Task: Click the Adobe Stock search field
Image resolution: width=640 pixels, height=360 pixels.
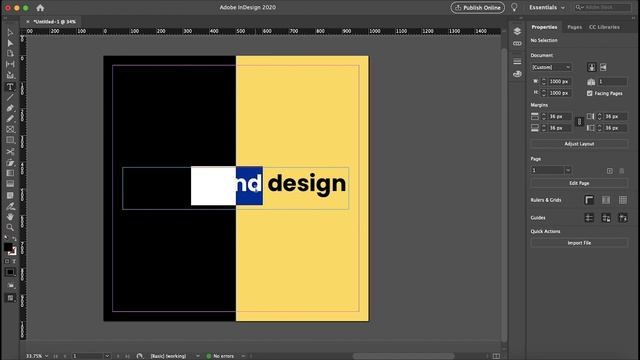Action: [602, 7]
